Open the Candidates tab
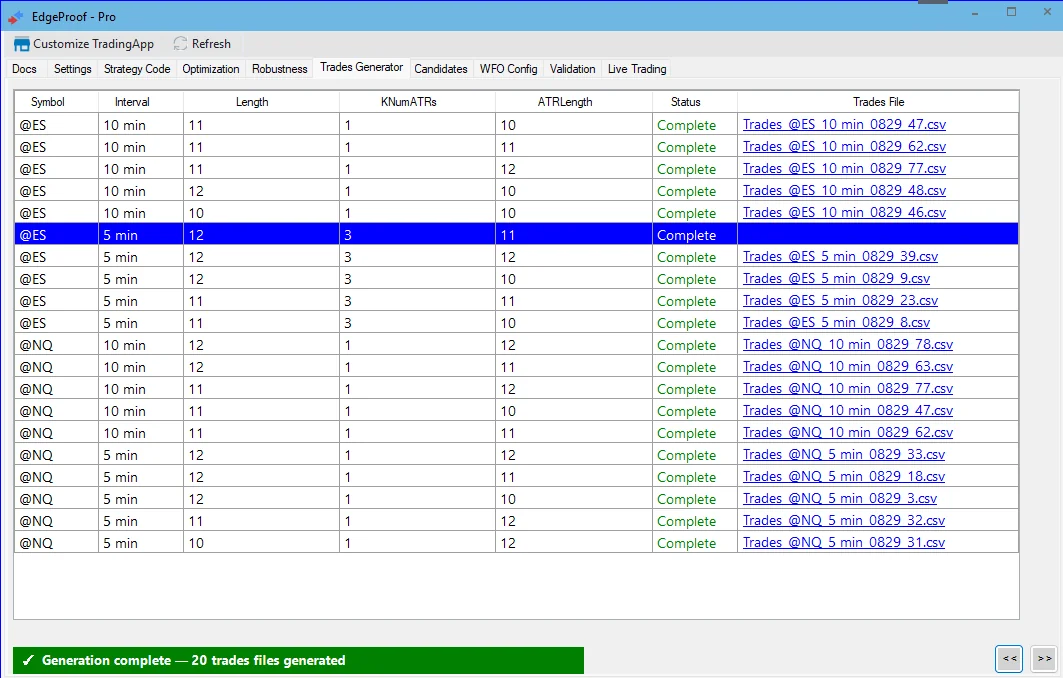Screen dimensions: 1063x678 (x=441, y=68)
